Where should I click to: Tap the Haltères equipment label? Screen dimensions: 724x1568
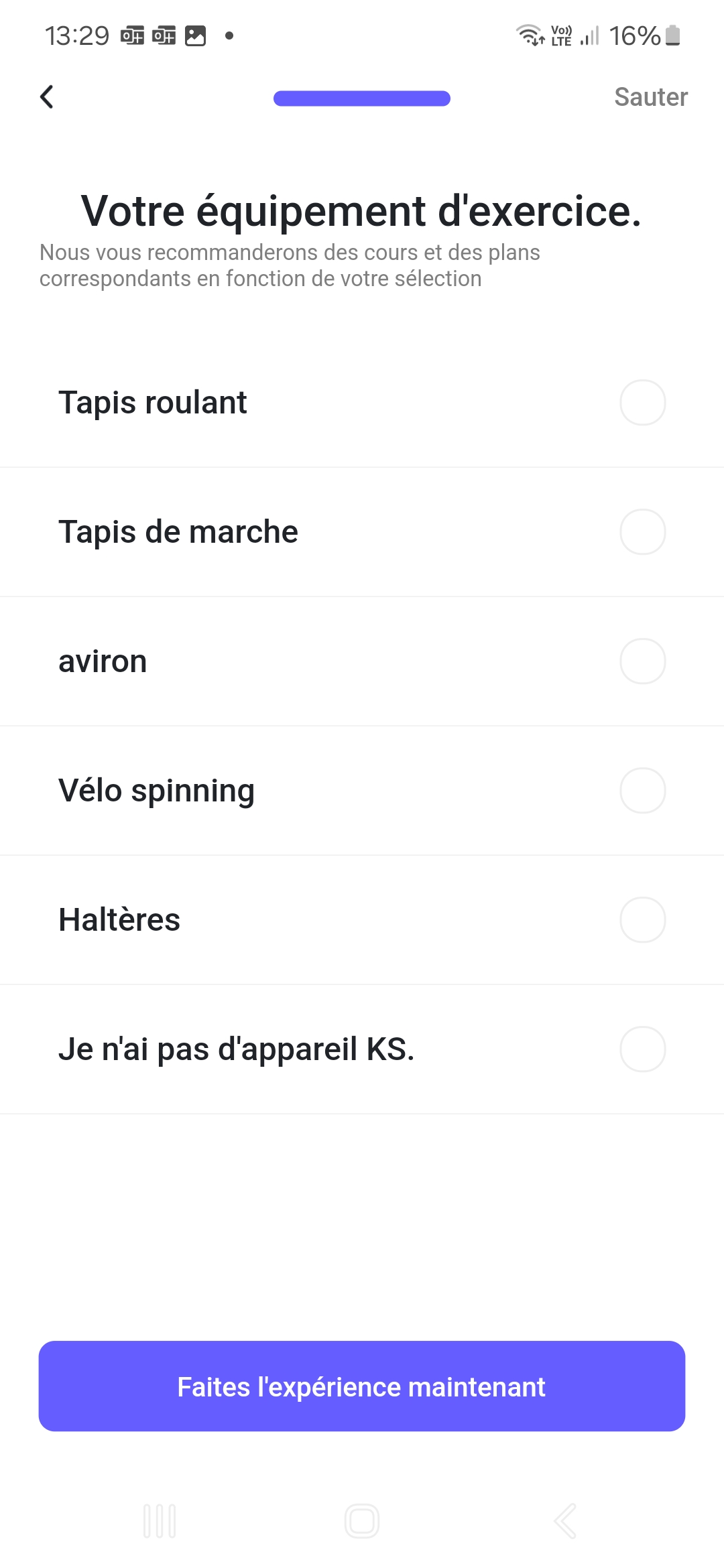pos(119,920)
